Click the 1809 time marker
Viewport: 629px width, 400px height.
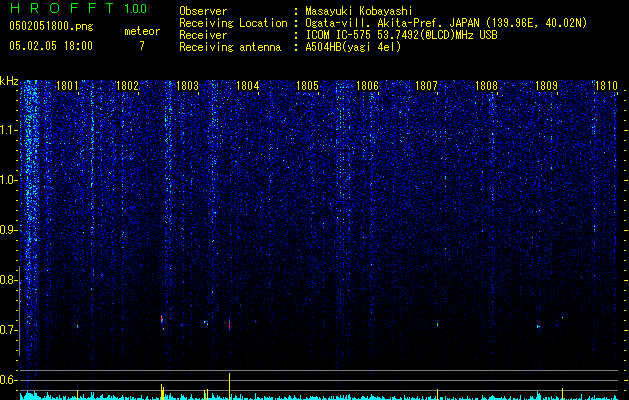546,86
